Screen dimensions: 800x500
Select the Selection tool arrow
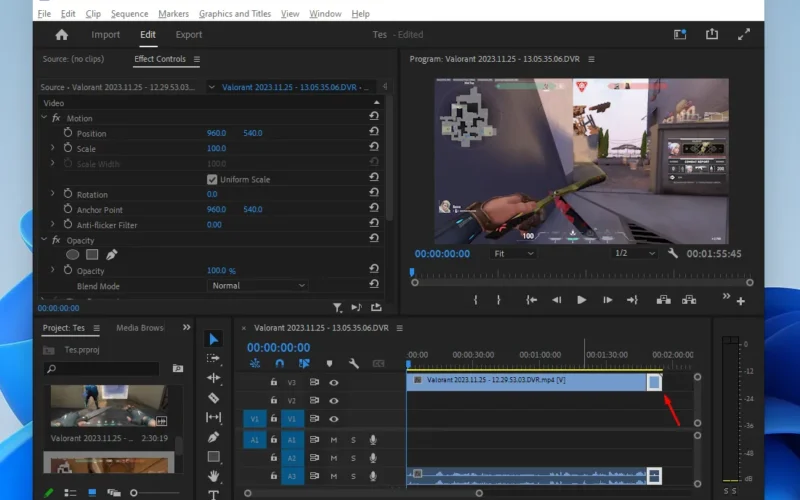pyautogui.click(x=214, y=339)
